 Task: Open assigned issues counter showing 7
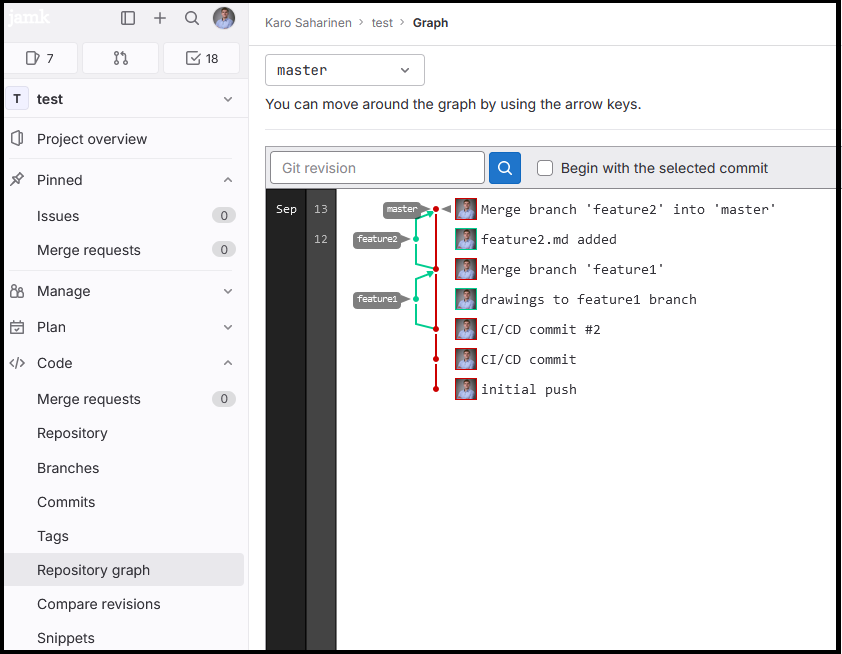(40, 58)
